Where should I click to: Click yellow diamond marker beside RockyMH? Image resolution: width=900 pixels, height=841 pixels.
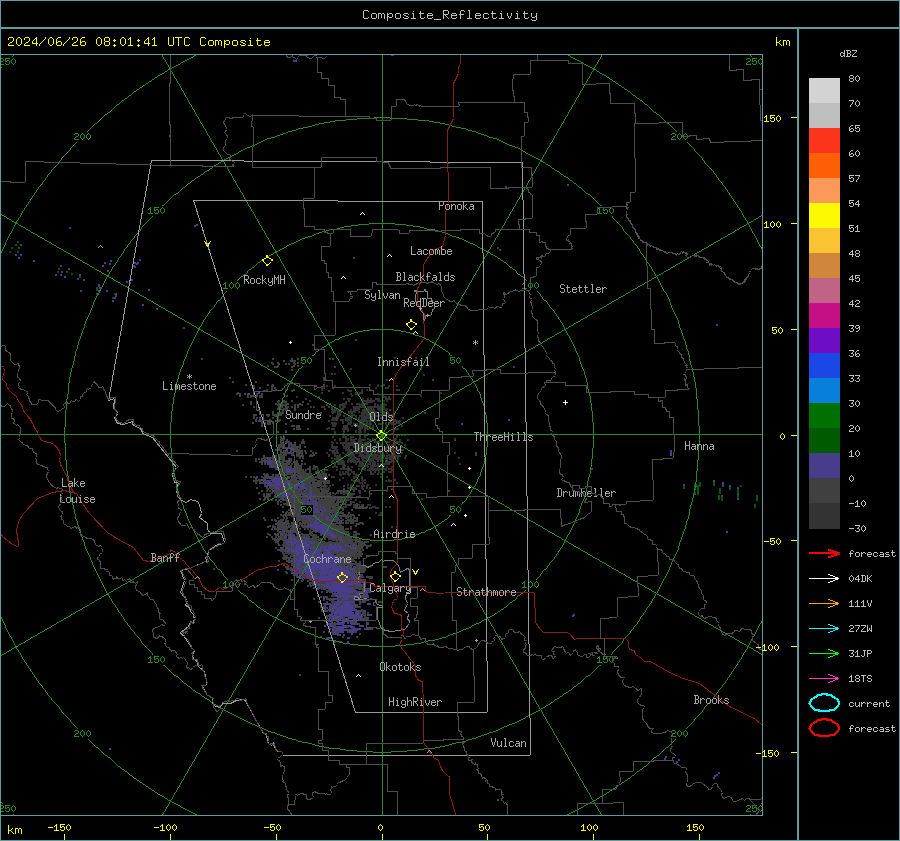point(267,261)
